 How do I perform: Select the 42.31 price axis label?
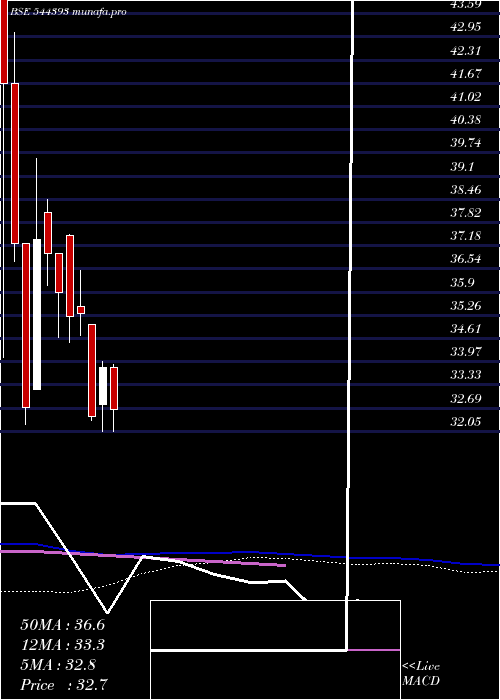pos(466,50)
